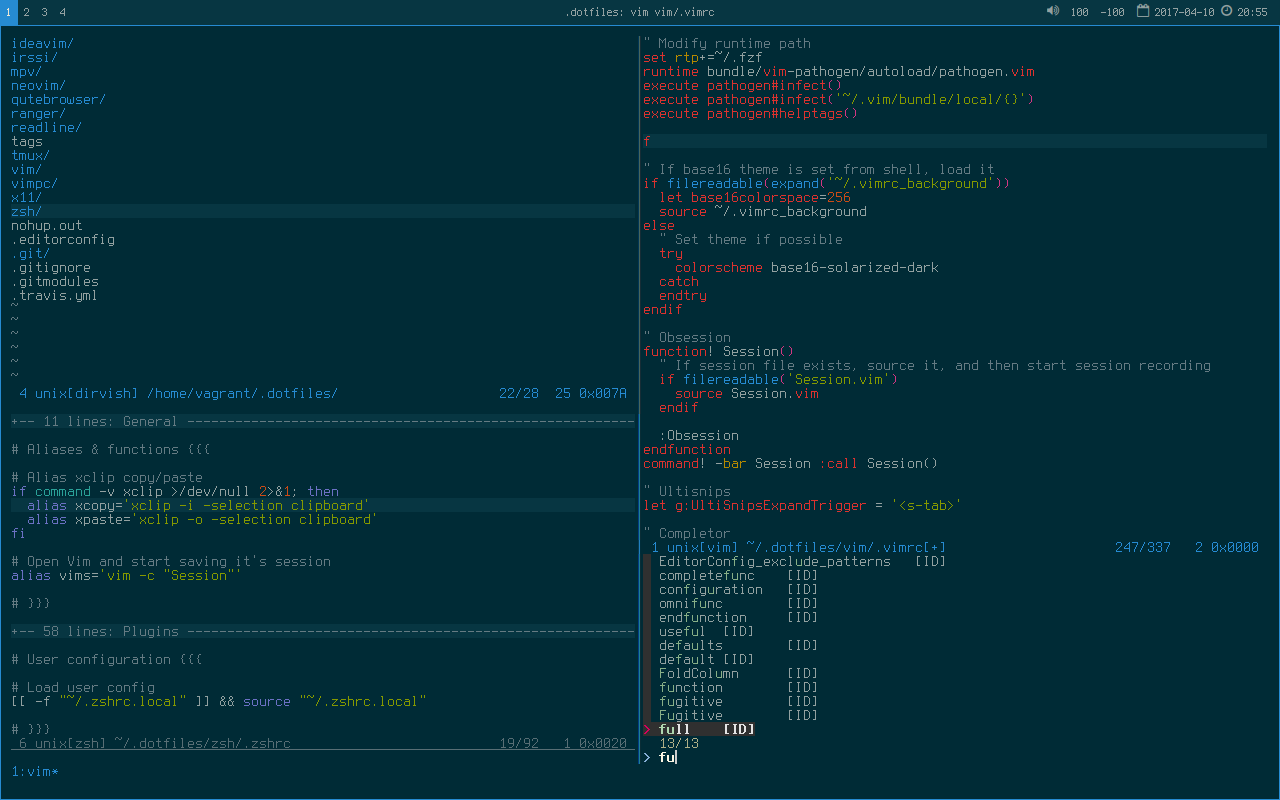Open the readline/ directory
The image size is (1280, 800).
[x=46, y=127]
